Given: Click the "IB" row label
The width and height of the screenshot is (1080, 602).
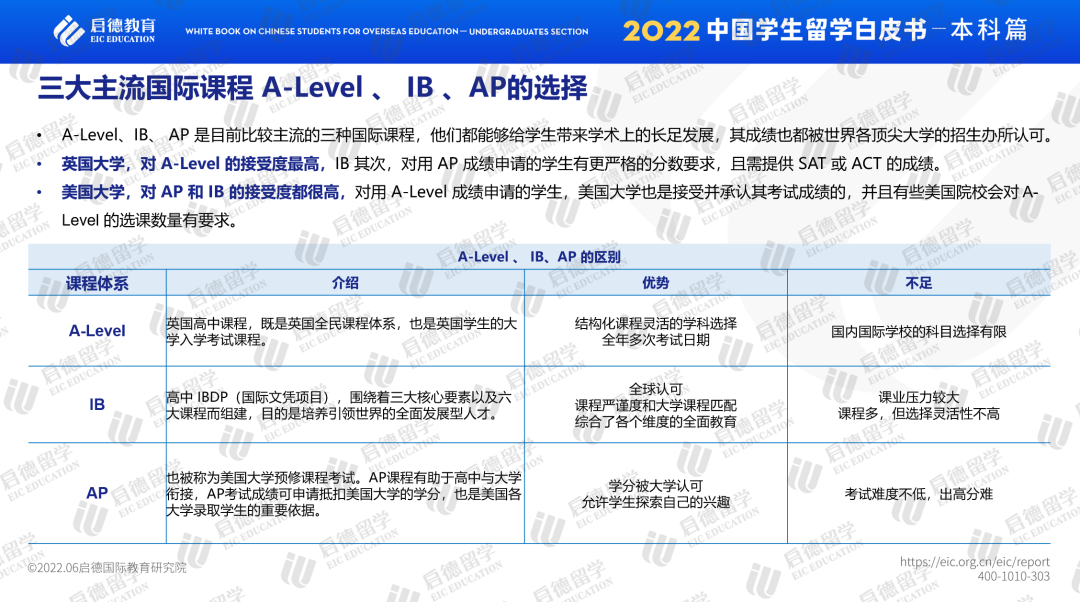Looking at the screenshot, I should click(97, 405).
